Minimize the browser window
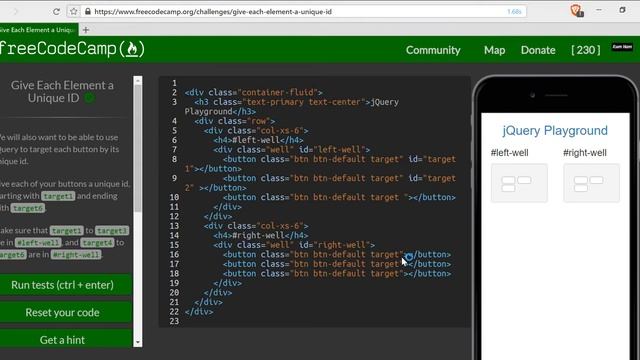The height and width of the screenshot is (360, 640). [599, 10]
